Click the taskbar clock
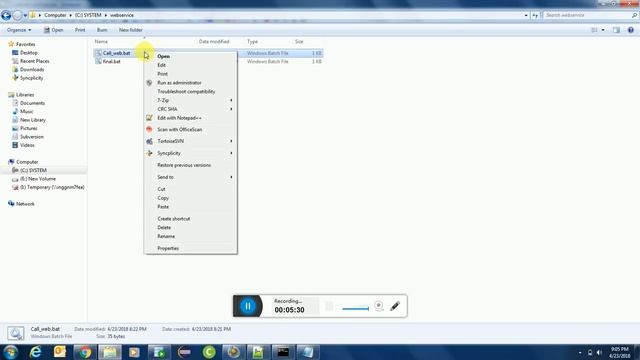Screen dimensions: 640x360 point(619,352)
